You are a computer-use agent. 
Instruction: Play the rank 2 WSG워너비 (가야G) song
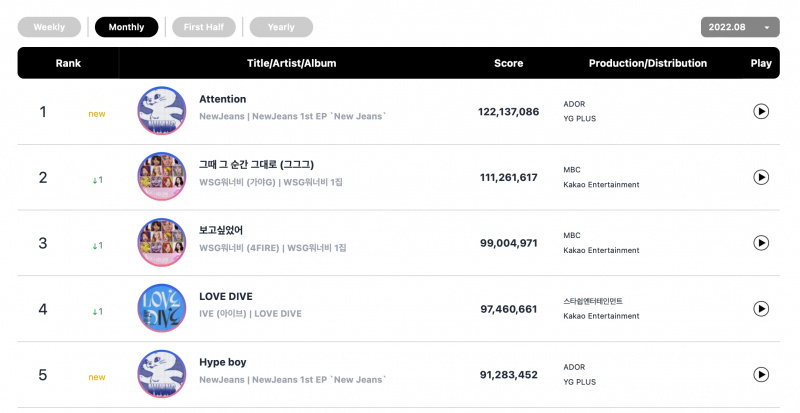761,177
